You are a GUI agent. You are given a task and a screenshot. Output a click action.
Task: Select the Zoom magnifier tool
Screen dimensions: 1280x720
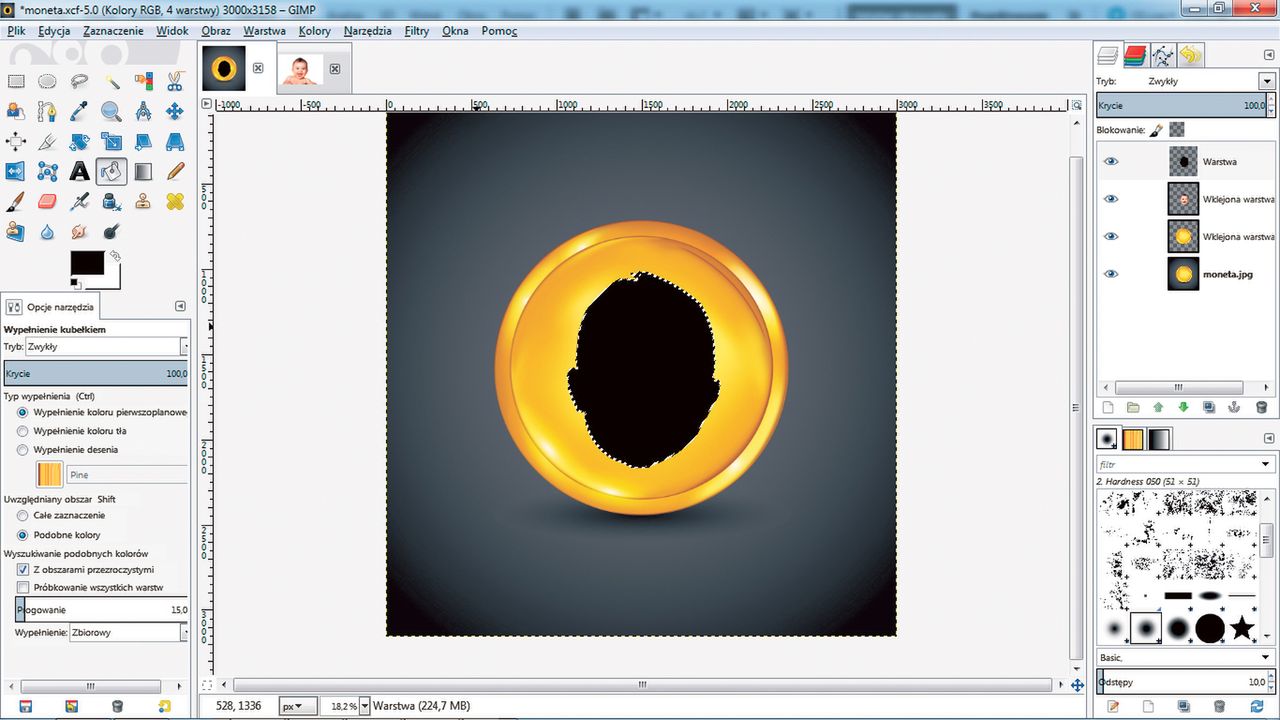111,111
